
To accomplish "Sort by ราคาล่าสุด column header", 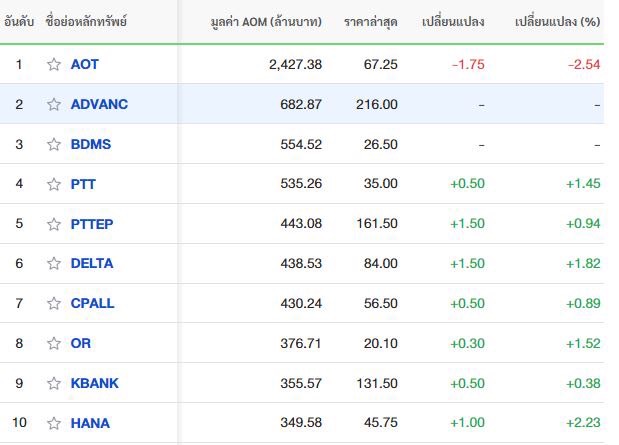I will coord(370,22).
